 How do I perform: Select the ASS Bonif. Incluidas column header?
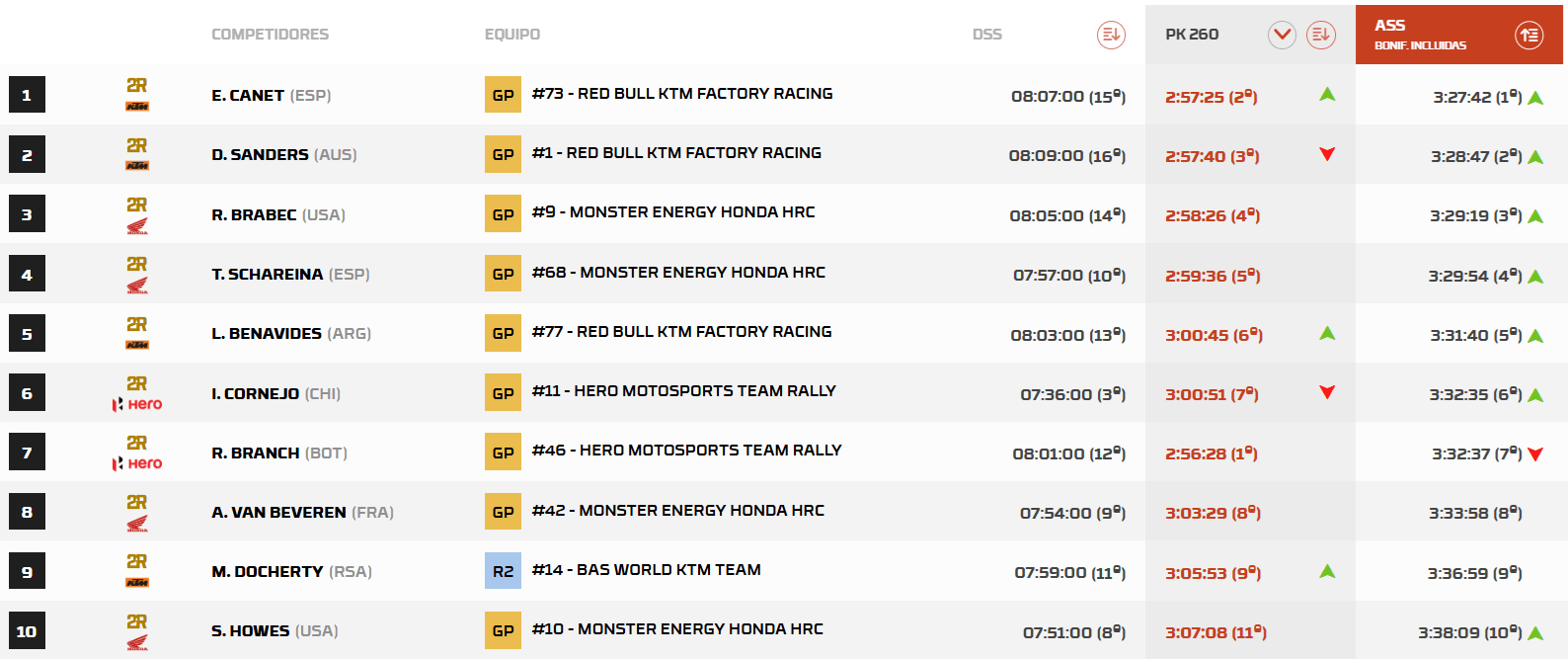(1459, 35)
